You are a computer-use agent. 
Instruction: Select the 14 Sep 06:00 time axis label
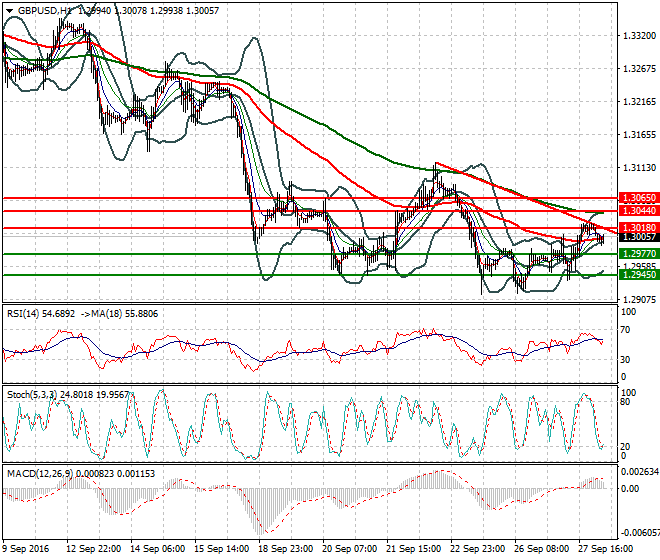pyautogui.click(x=158, y=549)
